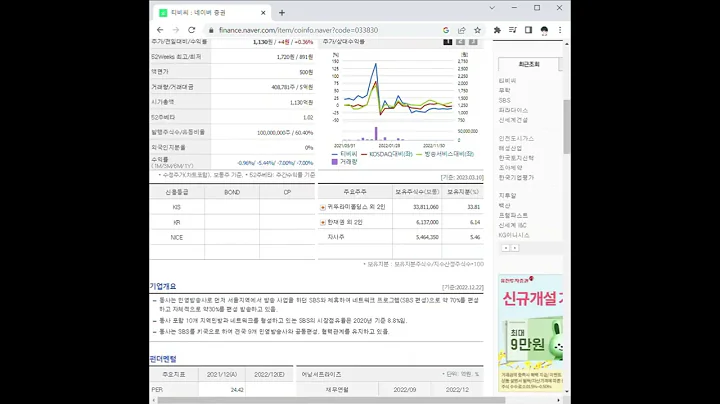View site information via the lock icon
The image size is (720, 404).
211,30
